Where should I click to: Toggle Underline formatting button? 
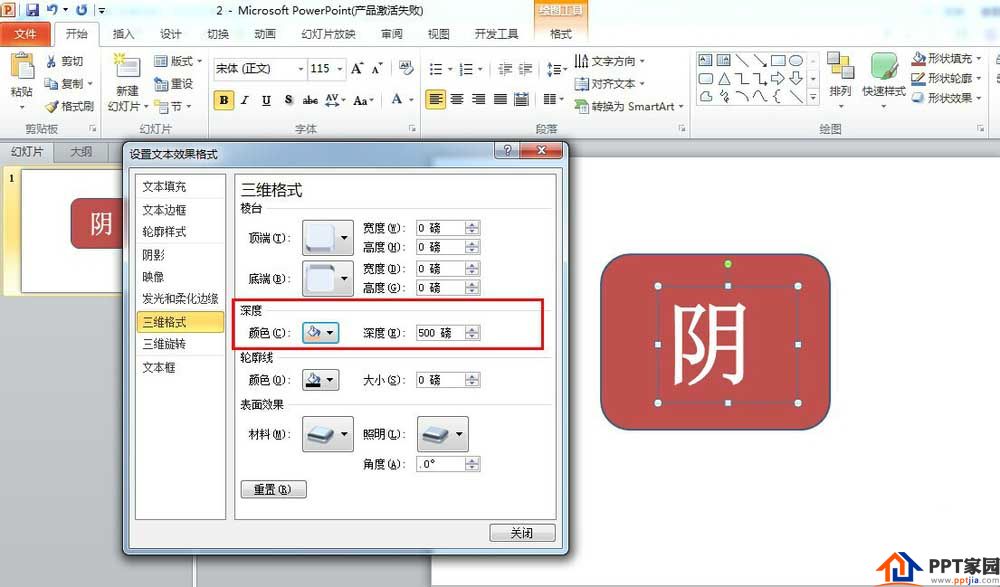click(x=267, y=100)
